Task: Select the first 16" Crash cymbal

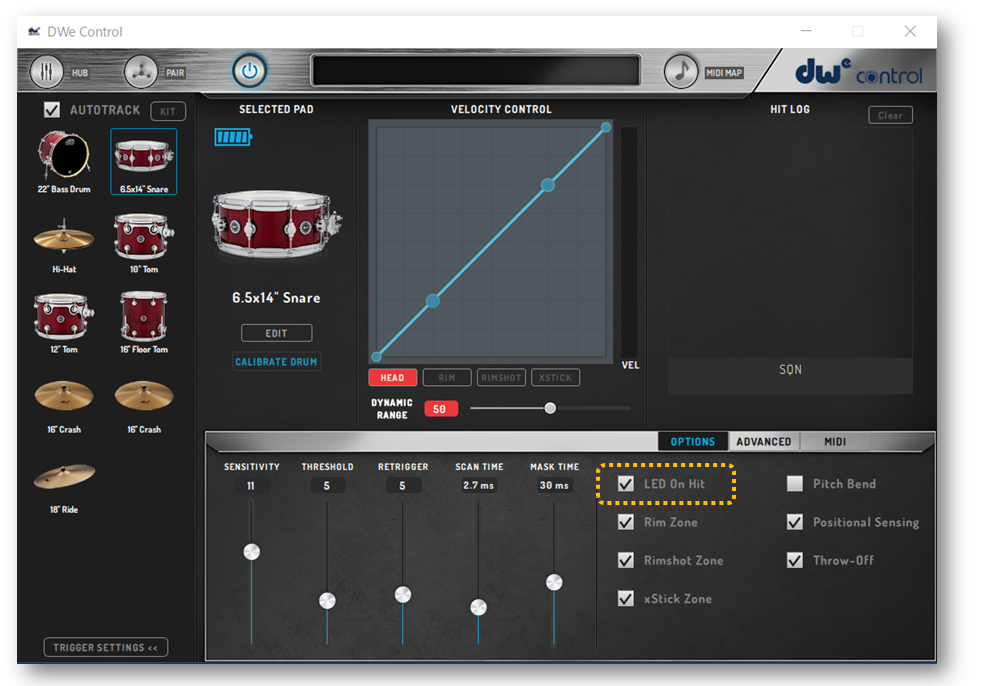Action: point(64,406)
